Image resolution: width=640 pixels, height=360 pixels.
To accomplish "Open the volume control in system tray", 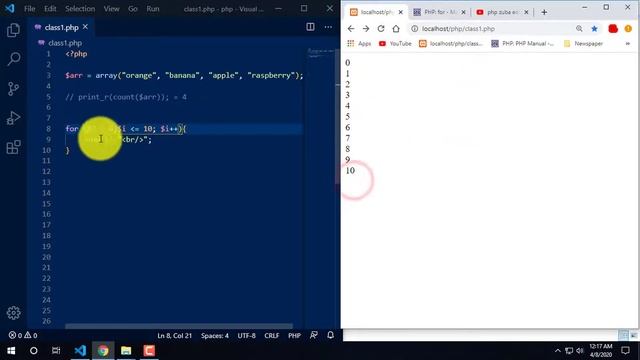I will coord(580,351).
